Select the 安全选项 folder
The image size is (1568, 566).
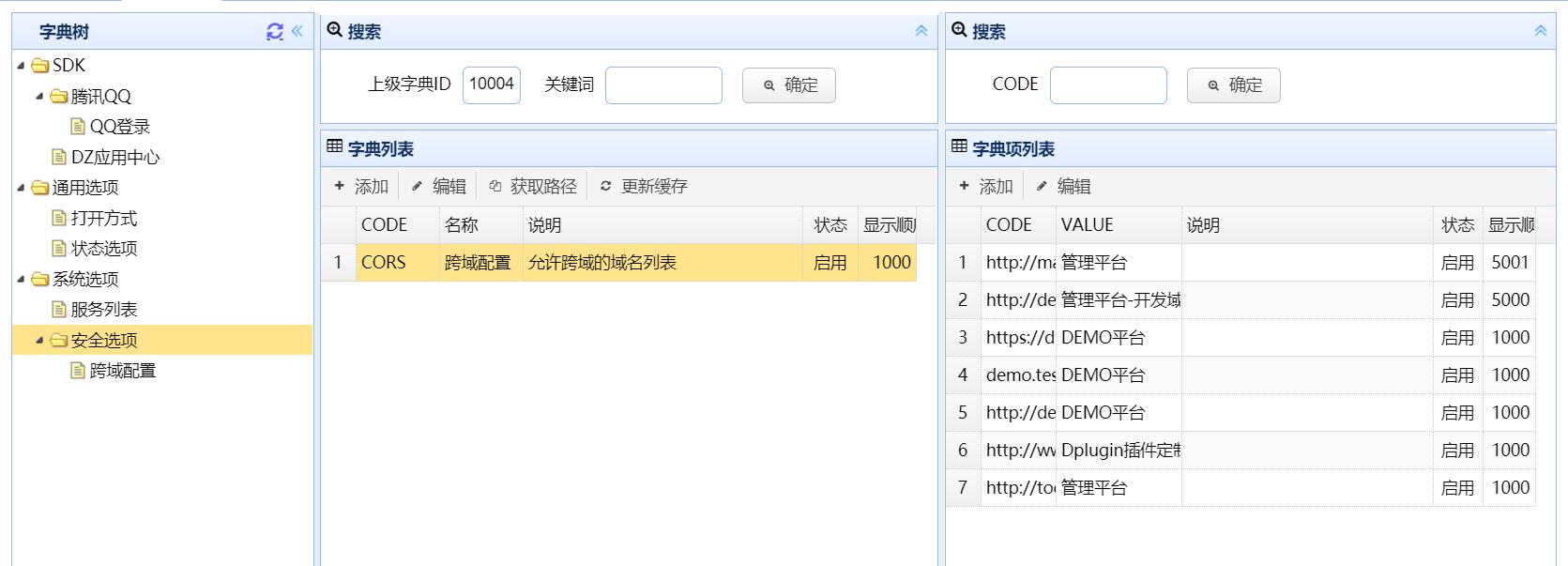coord(103,340)
